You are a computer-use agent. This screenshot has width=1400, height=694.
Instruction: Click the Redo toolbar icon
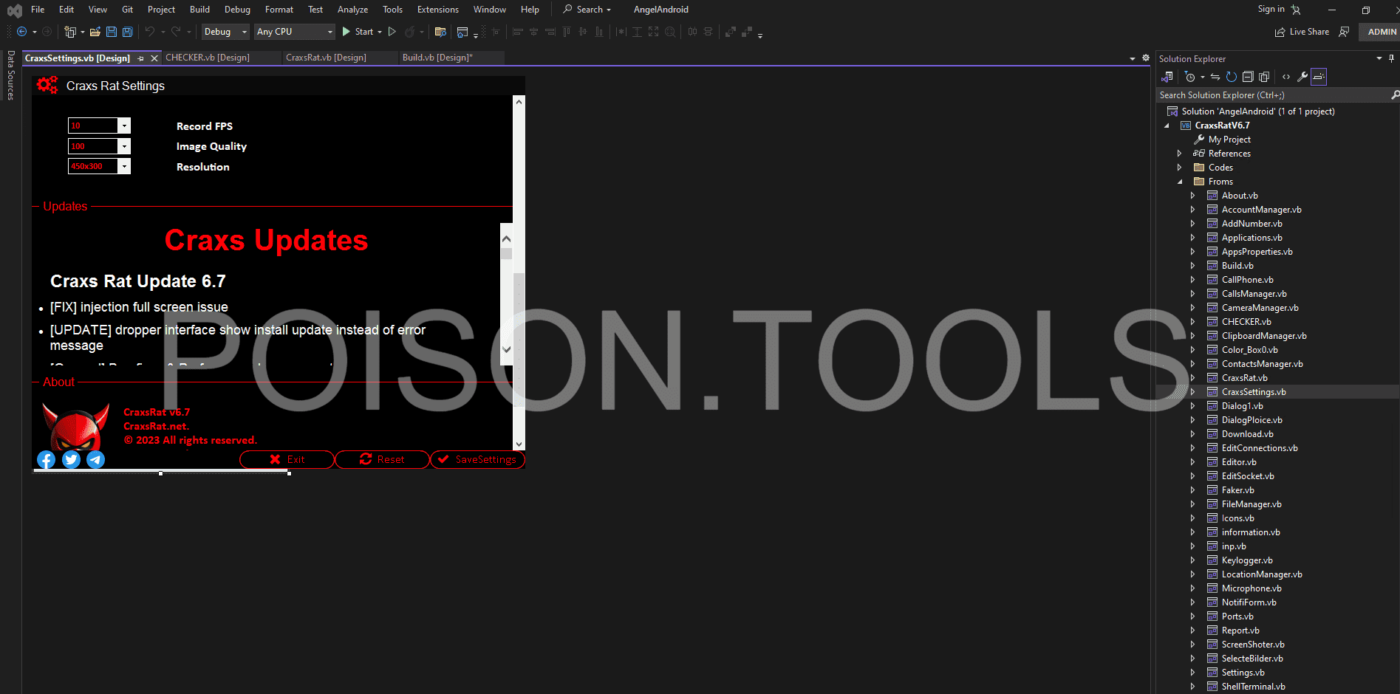(176, 32)
